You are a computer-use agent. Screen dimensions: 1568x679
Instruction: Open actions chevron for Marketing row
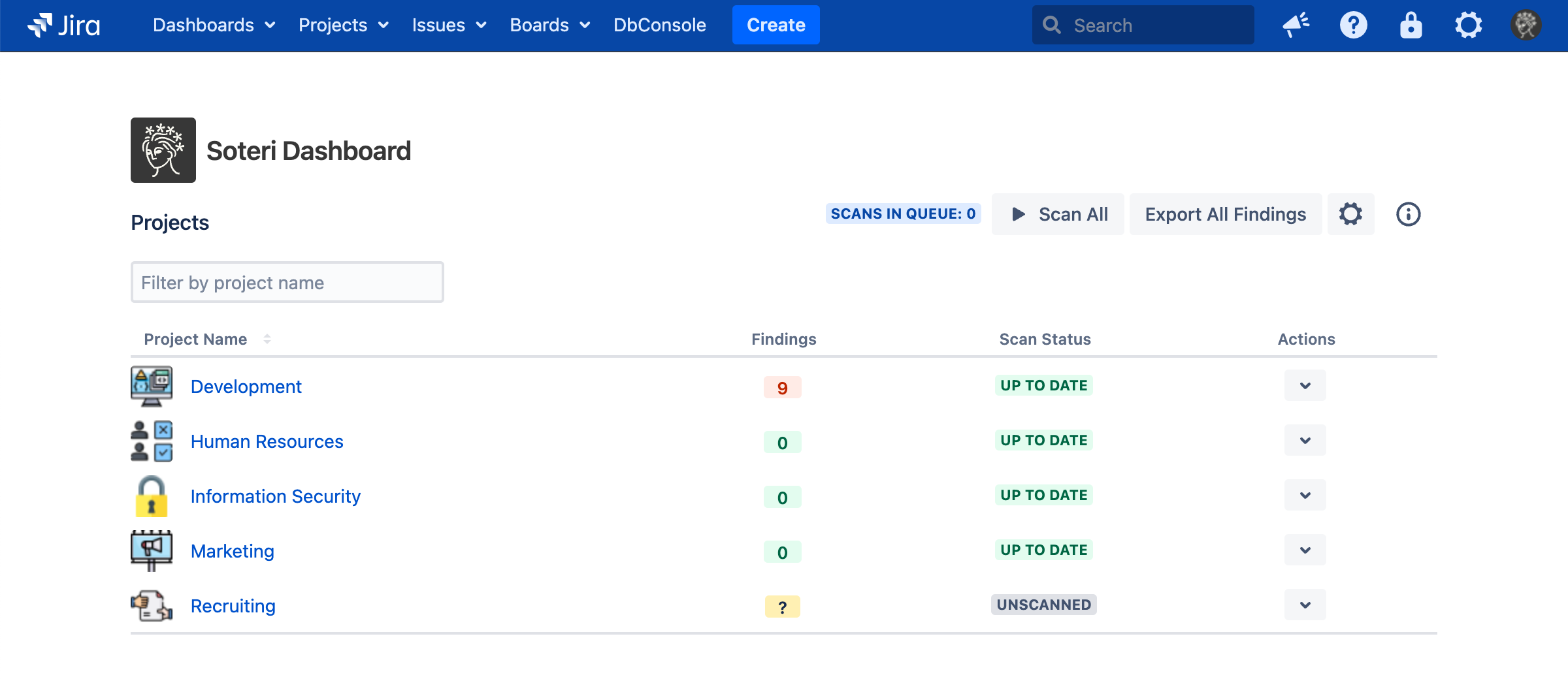coord(1305,550)
